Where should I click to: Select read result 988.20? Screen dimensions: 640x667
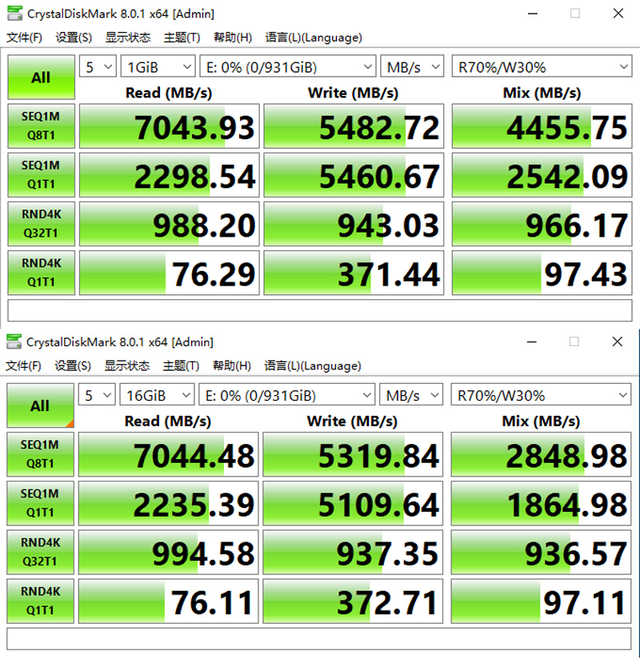point(169,224)
